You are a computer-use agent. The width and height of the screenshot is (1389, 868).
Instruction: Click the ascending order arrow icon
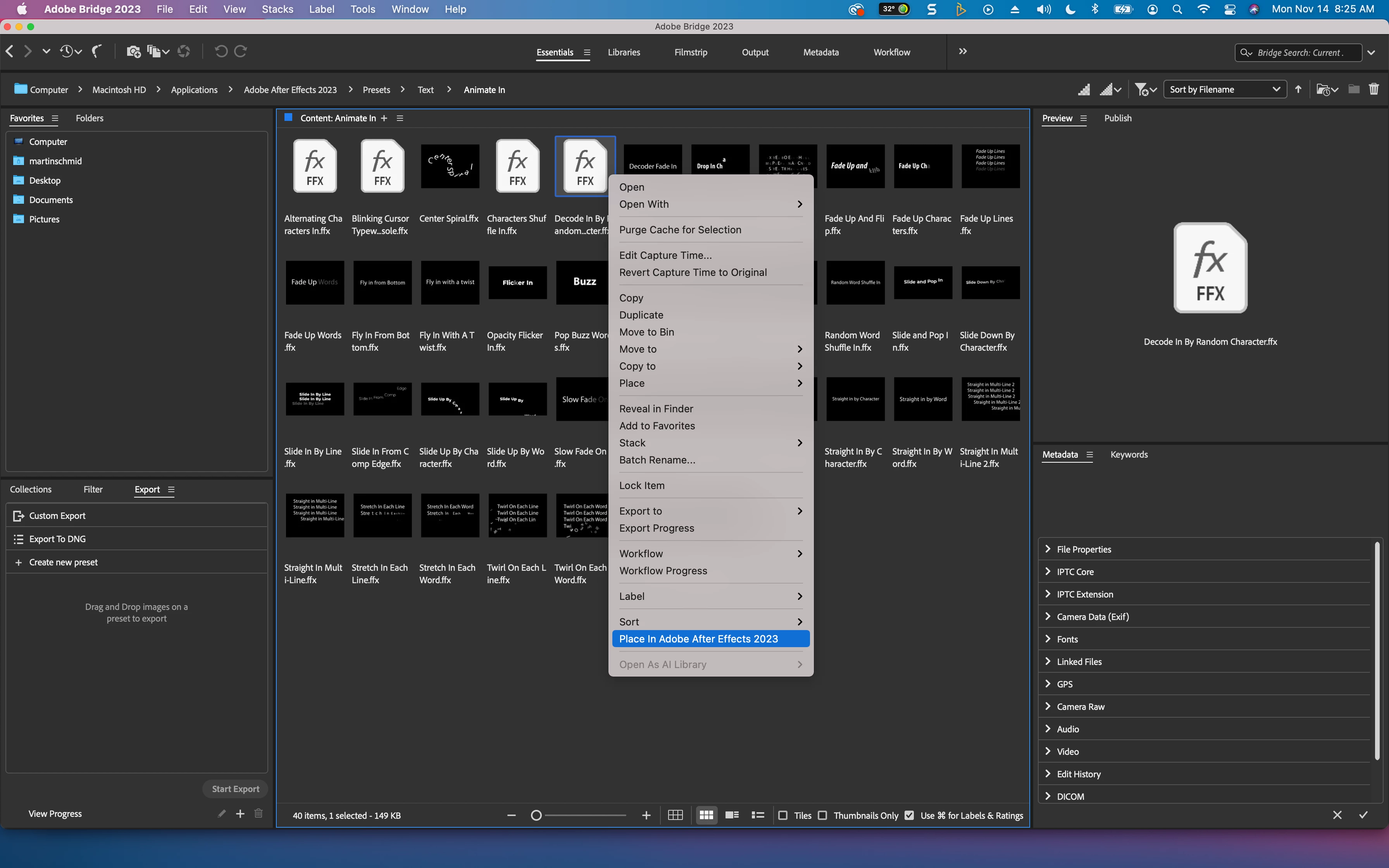point(1298,89)
